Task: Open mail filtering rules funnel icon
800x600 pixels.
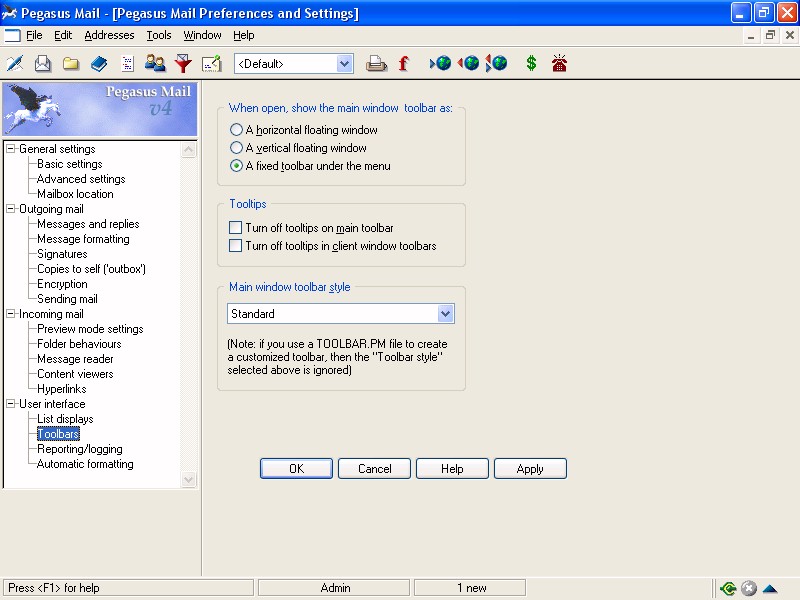Action: click(x=183, y=64)
